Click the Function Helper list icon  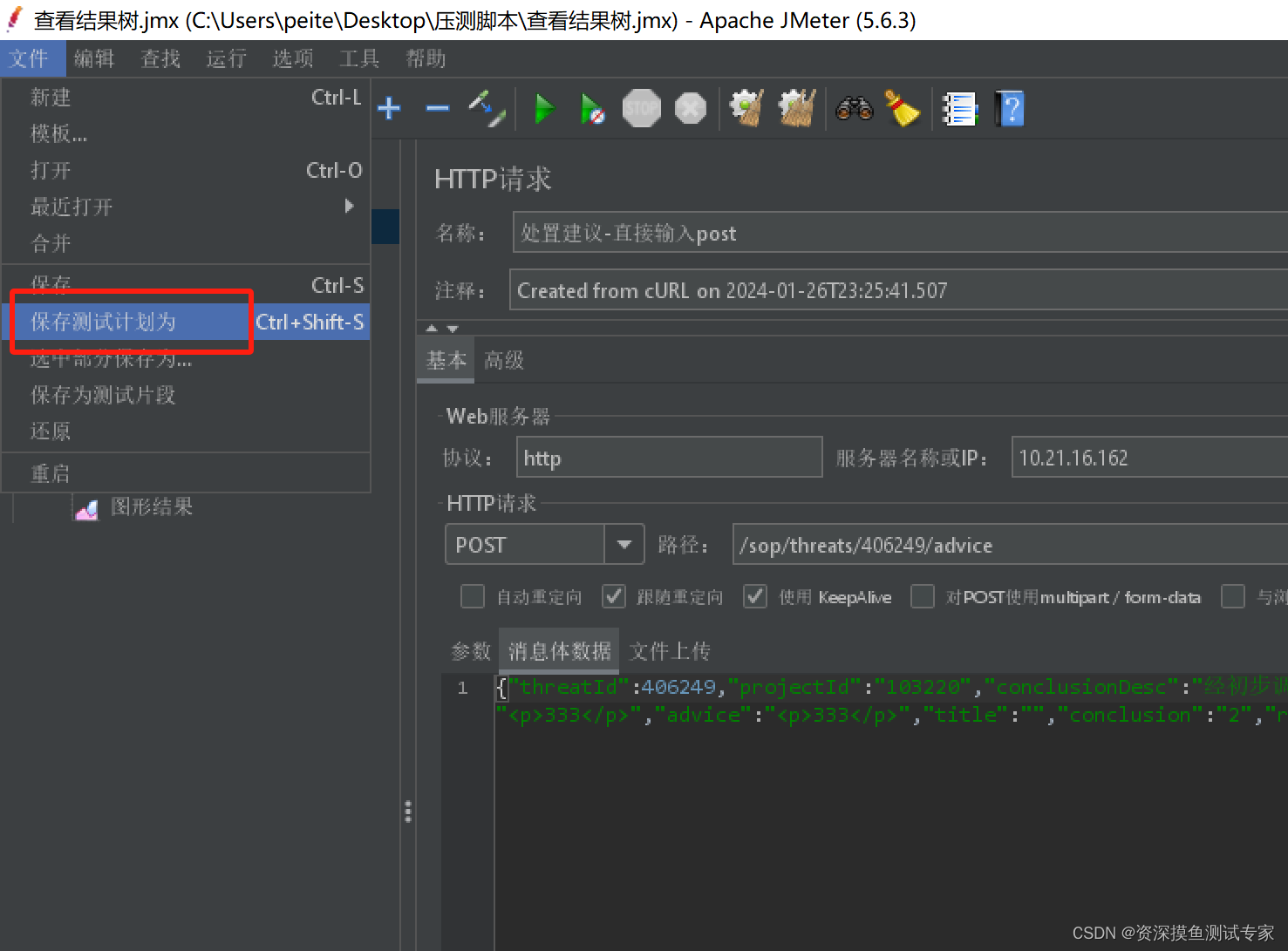tap(959, 109)
